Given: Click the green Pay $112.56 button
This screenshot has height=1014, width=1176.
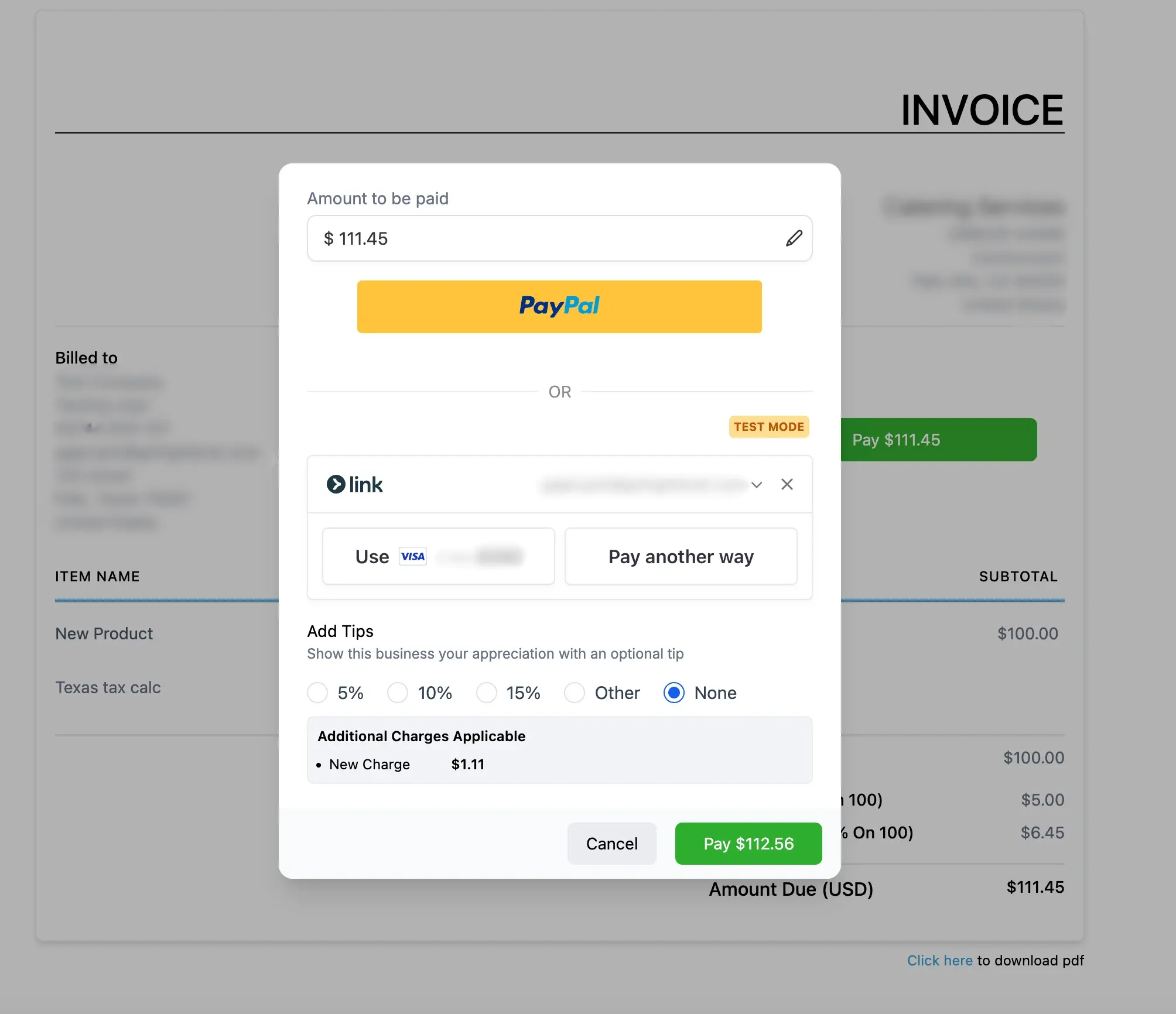Looking at the screenshot, I should 748,844.
